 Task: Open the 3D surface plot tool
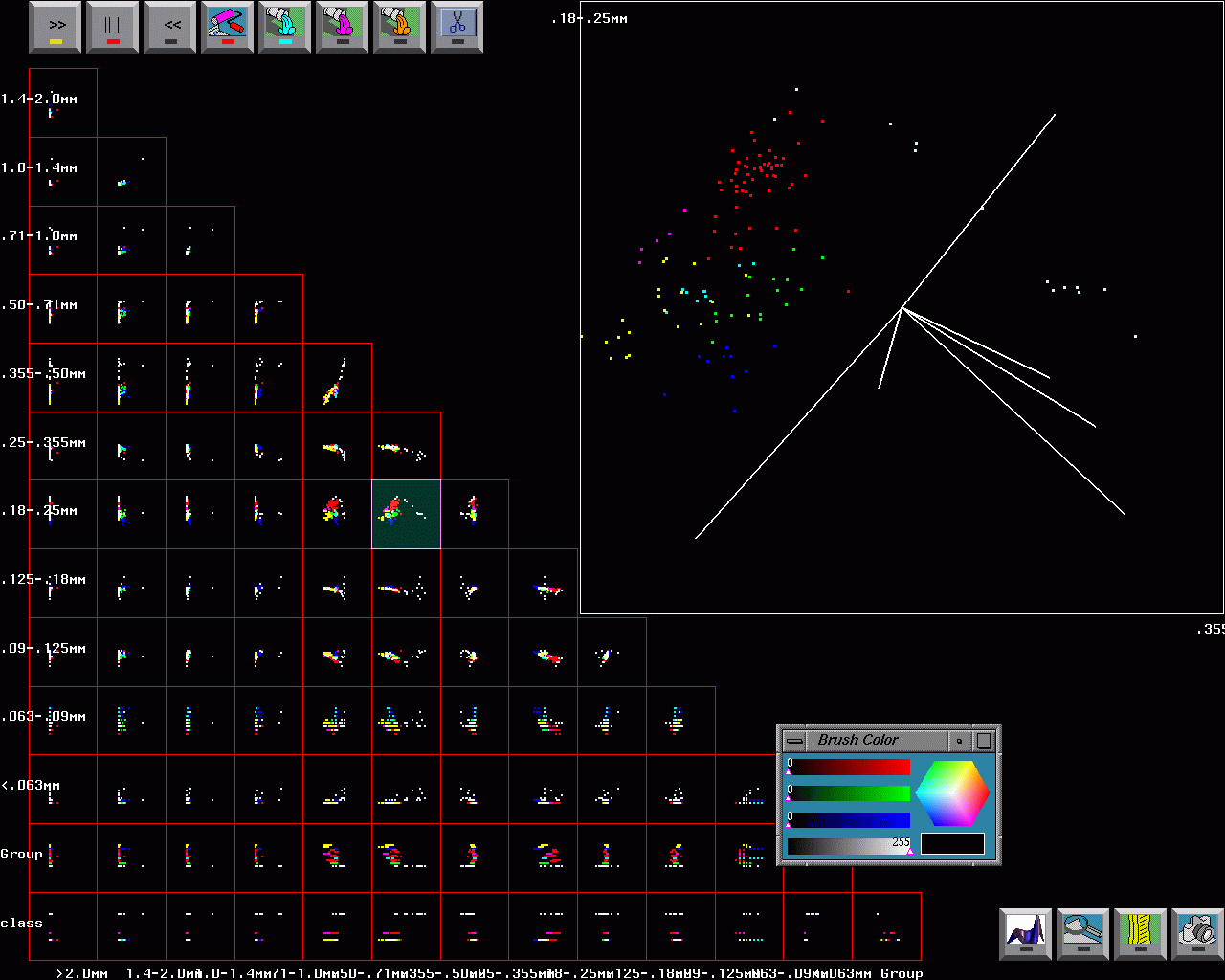point(1025,933)
